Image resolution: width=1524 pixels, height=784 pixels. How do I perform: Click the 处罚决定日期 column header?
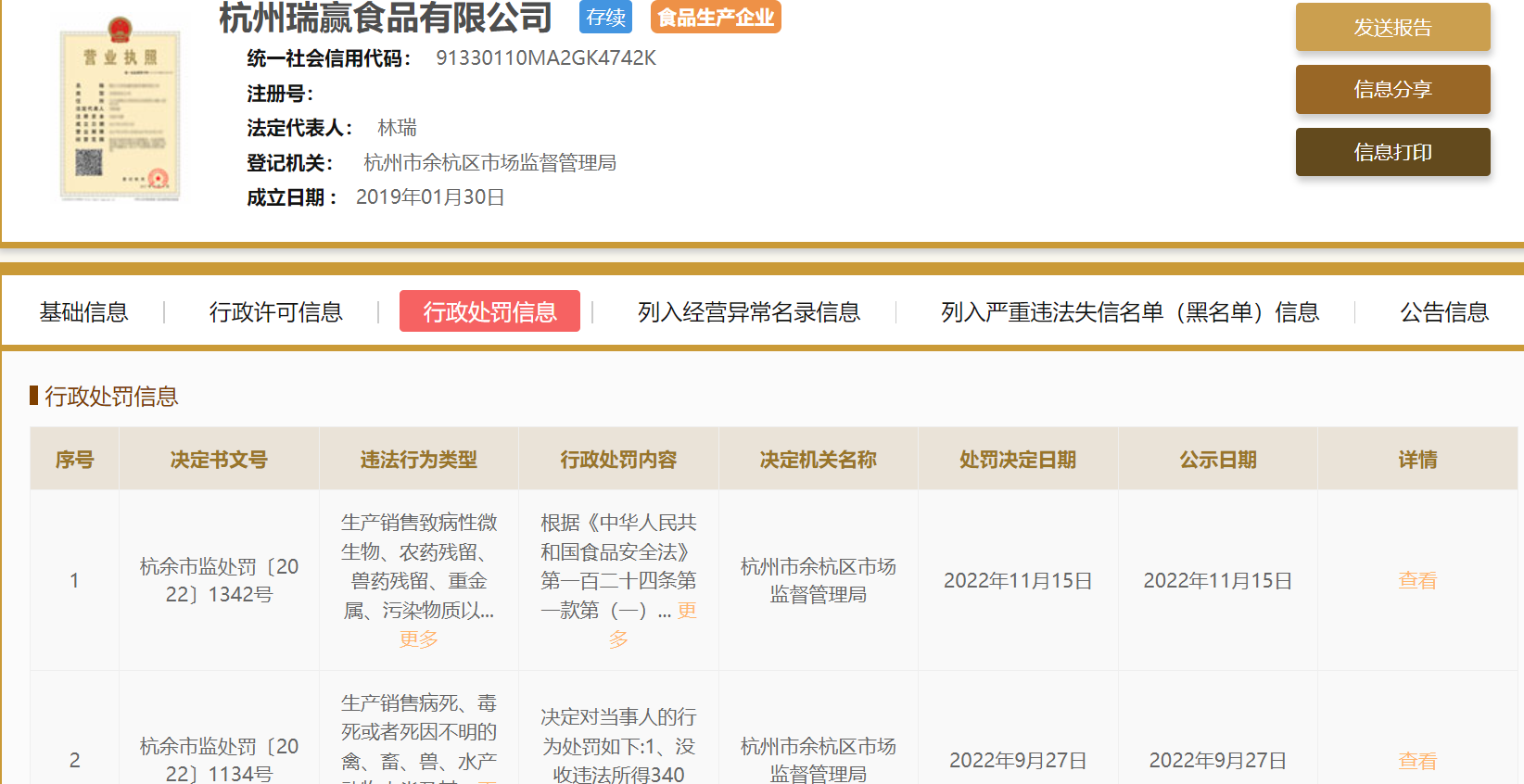[1018, 459]
